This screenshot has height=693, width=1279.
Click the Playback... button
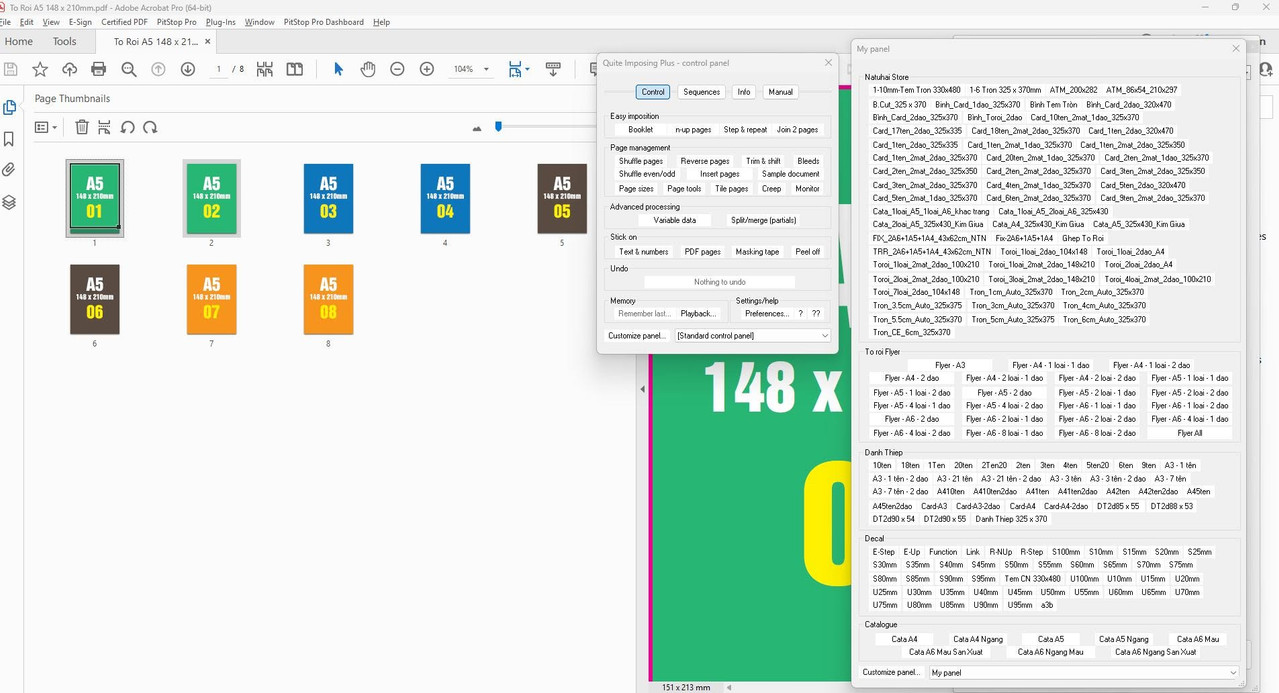click(x=698, y=314)
